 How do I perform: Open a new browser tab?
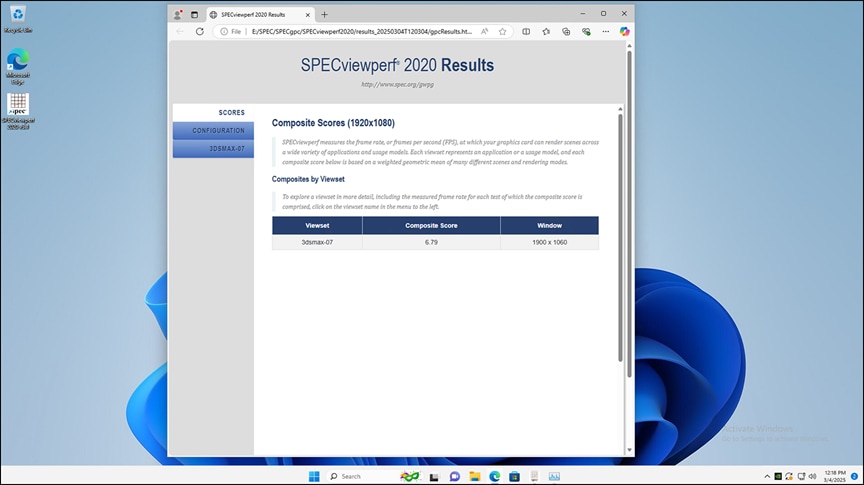pos(325,15)
